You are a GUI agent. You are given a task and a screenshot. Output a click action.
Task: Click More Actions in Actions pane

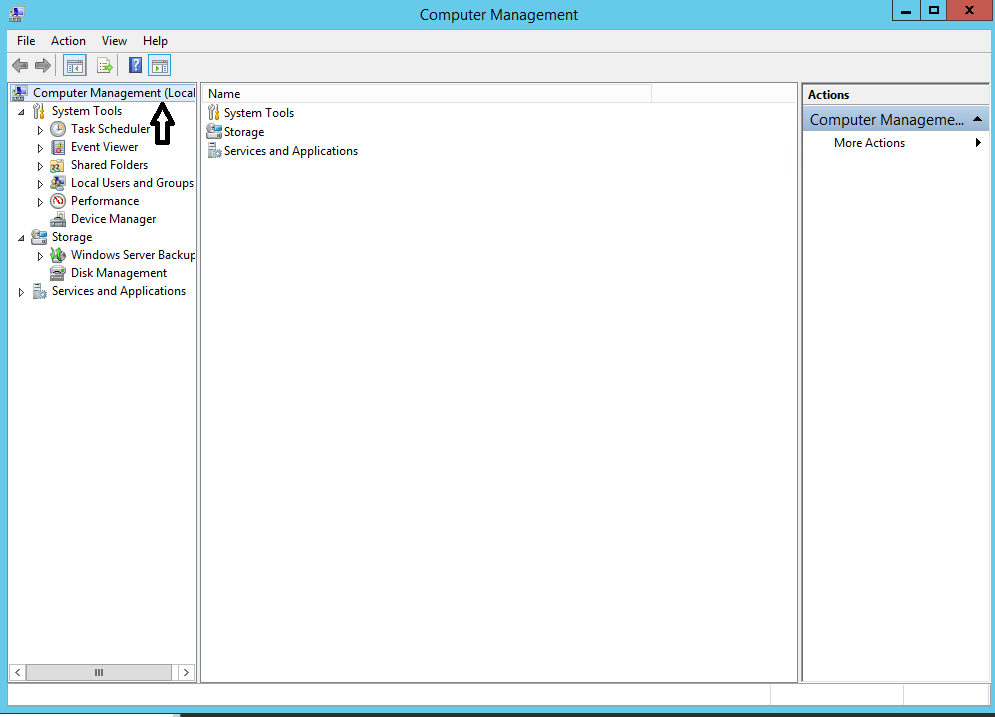click(869, 143)
